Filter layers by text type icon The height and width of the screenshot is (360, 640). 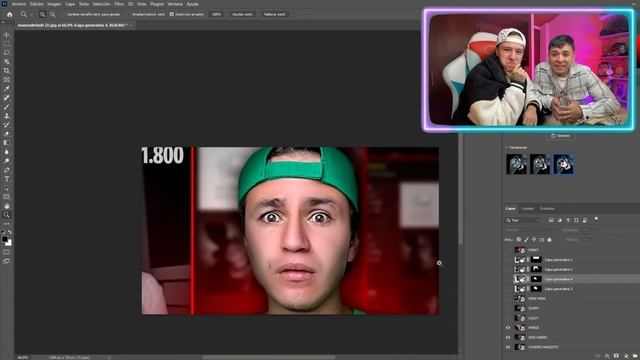(x=568, y=220)
